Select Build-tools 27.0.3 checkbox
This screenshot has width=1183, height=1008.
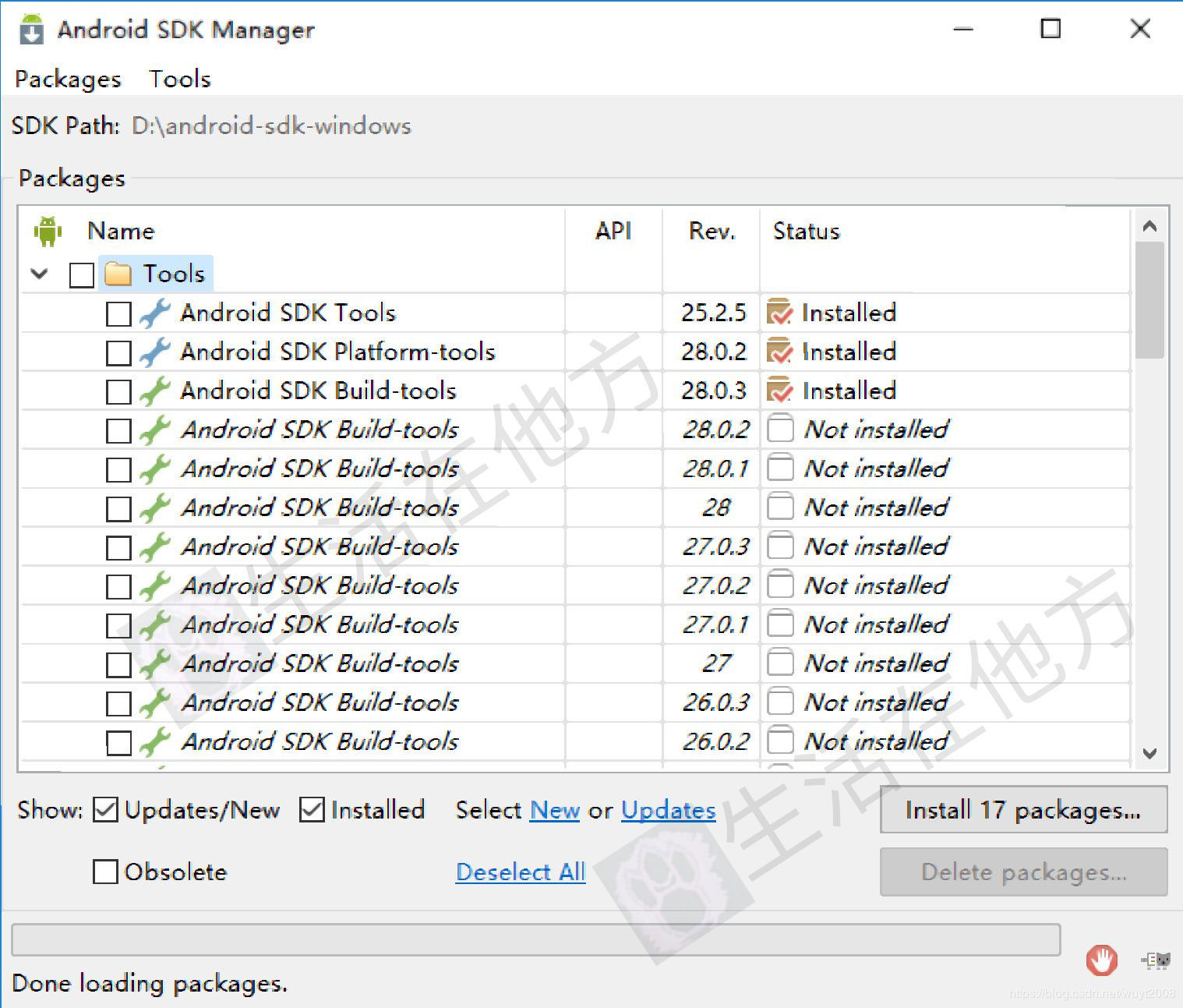(118, 547)
